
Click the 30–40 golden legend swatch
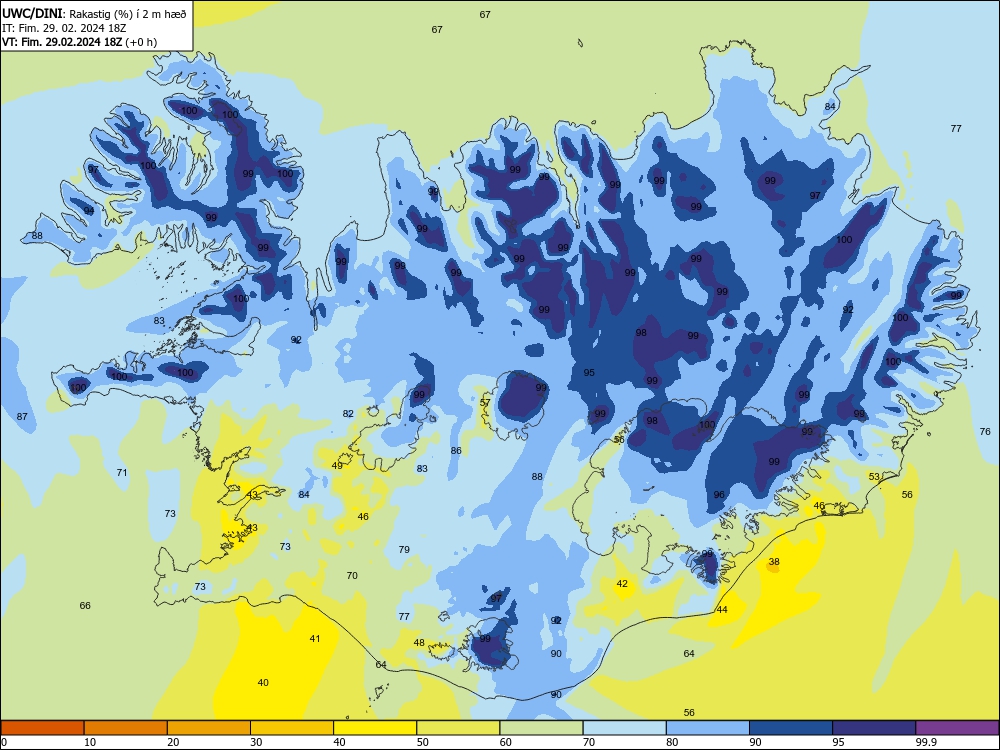[x=292, y=728]
